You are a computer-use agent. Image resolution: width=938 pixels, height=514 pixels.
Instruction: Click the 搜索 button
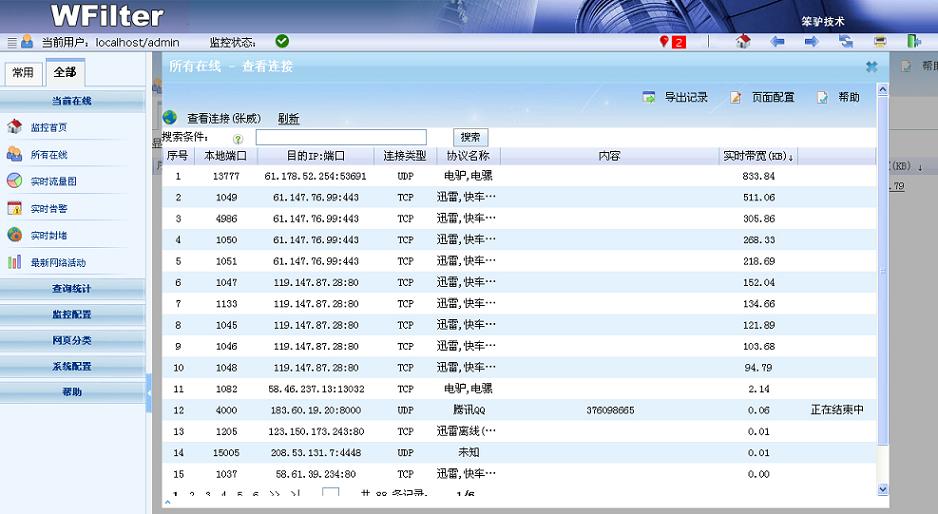[x=471, y=137]
